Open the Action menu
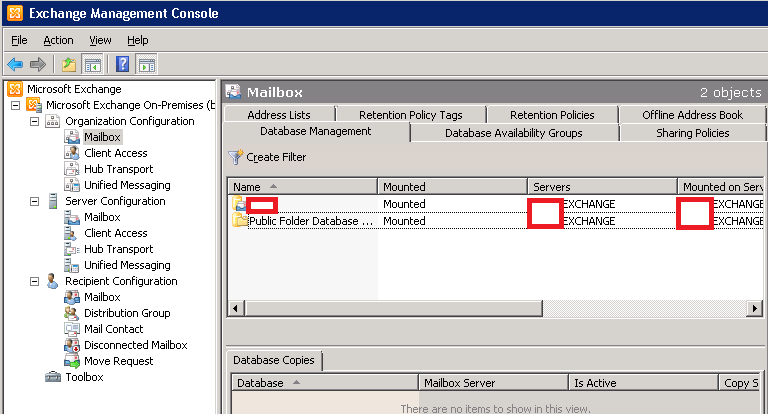 58,40
